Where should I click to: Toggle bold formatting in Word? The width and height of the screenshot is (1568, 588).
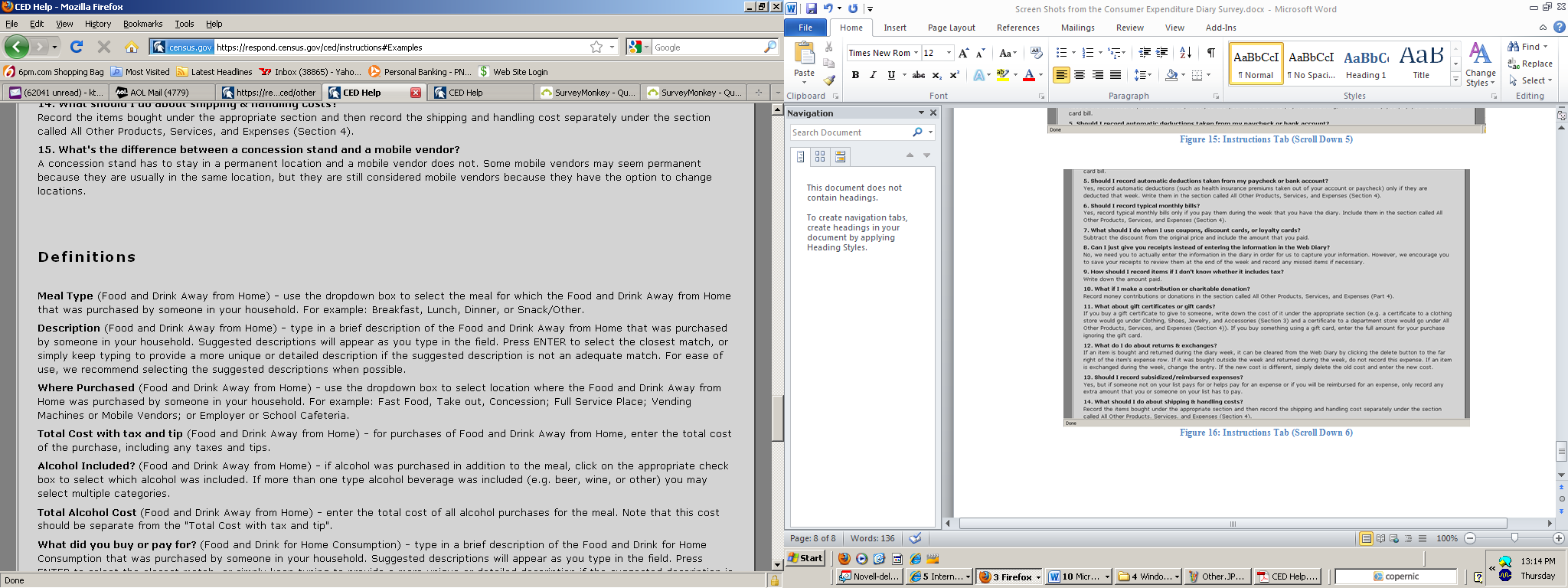tap(855, 75)
